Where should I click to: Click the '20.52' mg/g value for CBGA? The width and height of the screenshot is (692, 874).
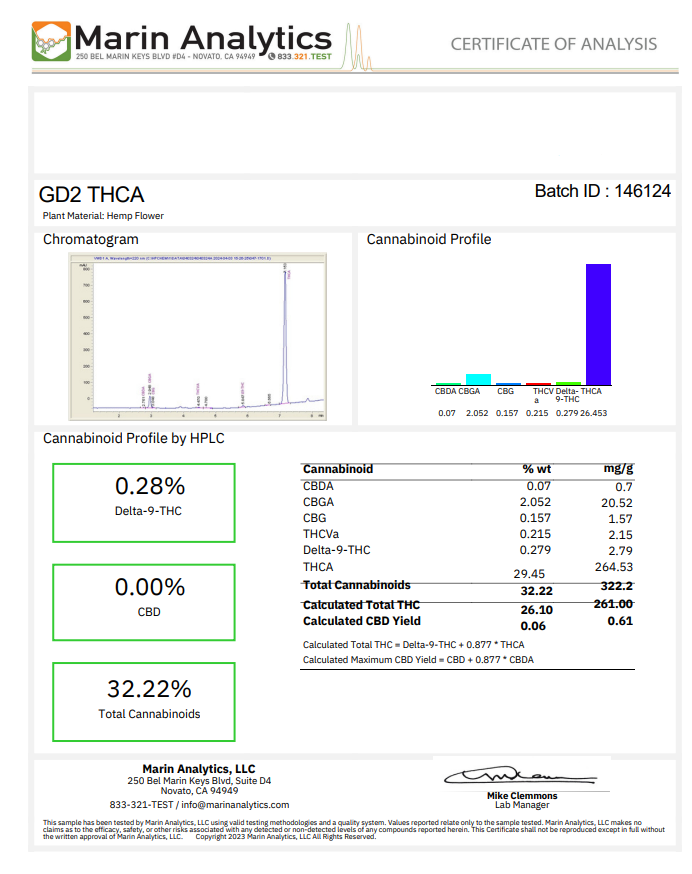click(617, 503)
